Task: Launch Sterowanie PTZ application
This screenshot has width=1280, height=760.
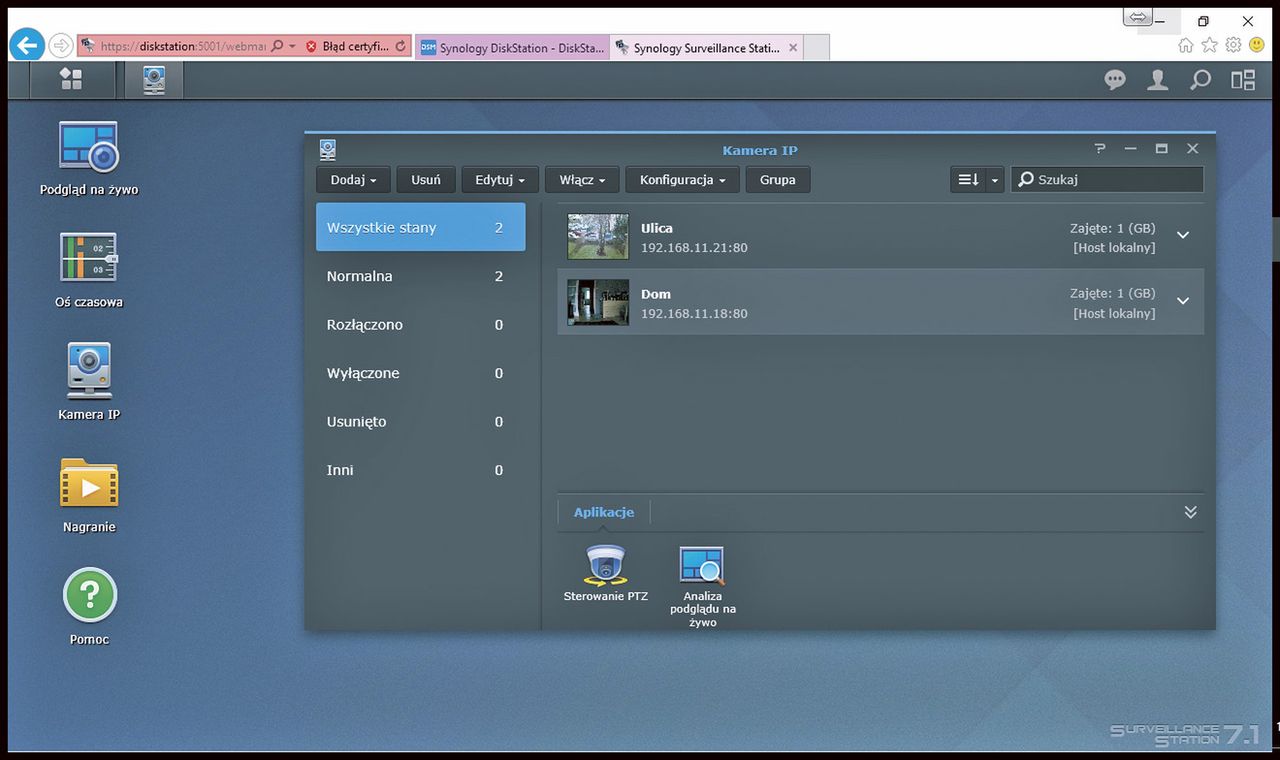Action: (605, 573)
